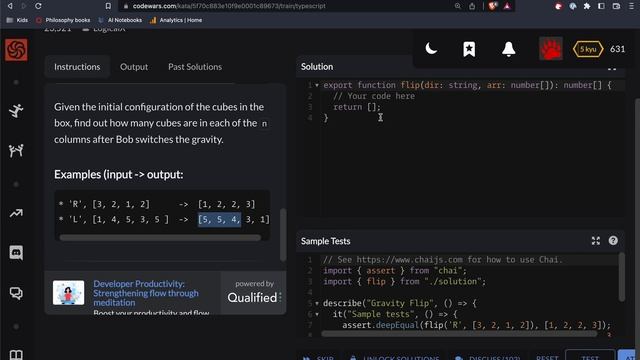The width and height of the screenshot is (640, 360).
Task: Open the Philosophy books bookmark
Action: tap(63, 20)
